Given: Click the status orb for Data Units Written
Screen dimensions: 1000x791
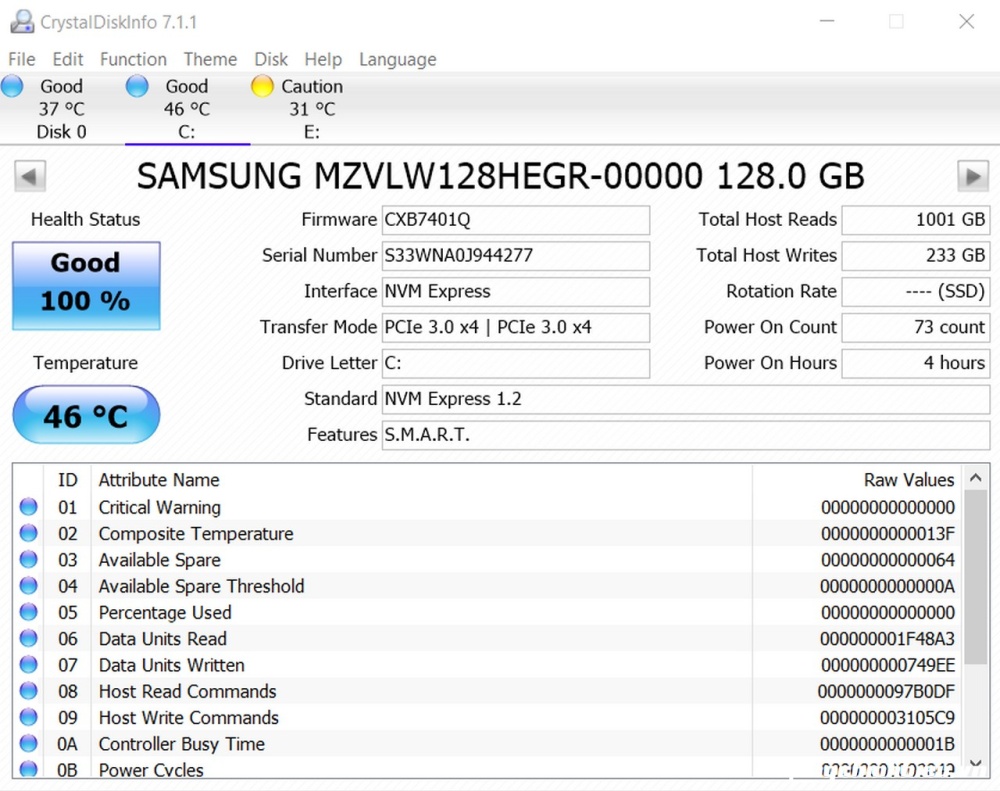Looking at the screenshot, I should click(29, 665).
